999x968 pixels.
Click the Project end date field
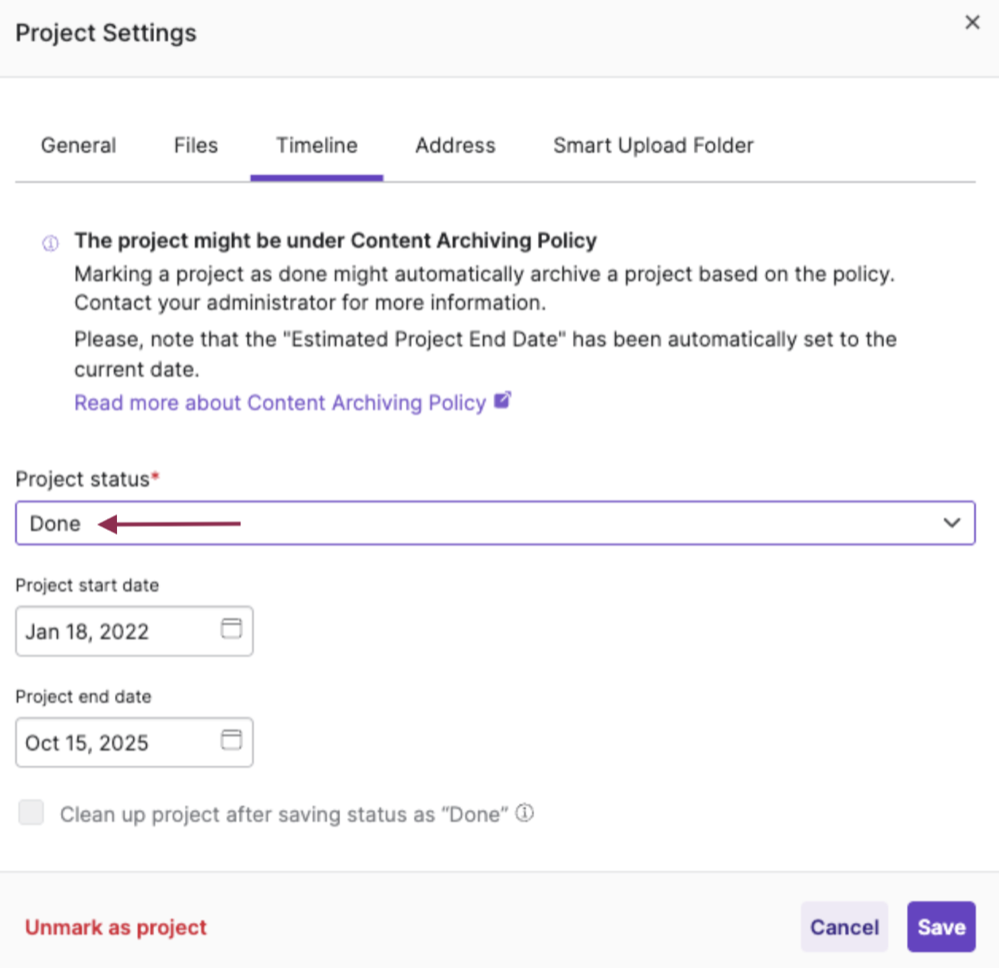[120, 742]
